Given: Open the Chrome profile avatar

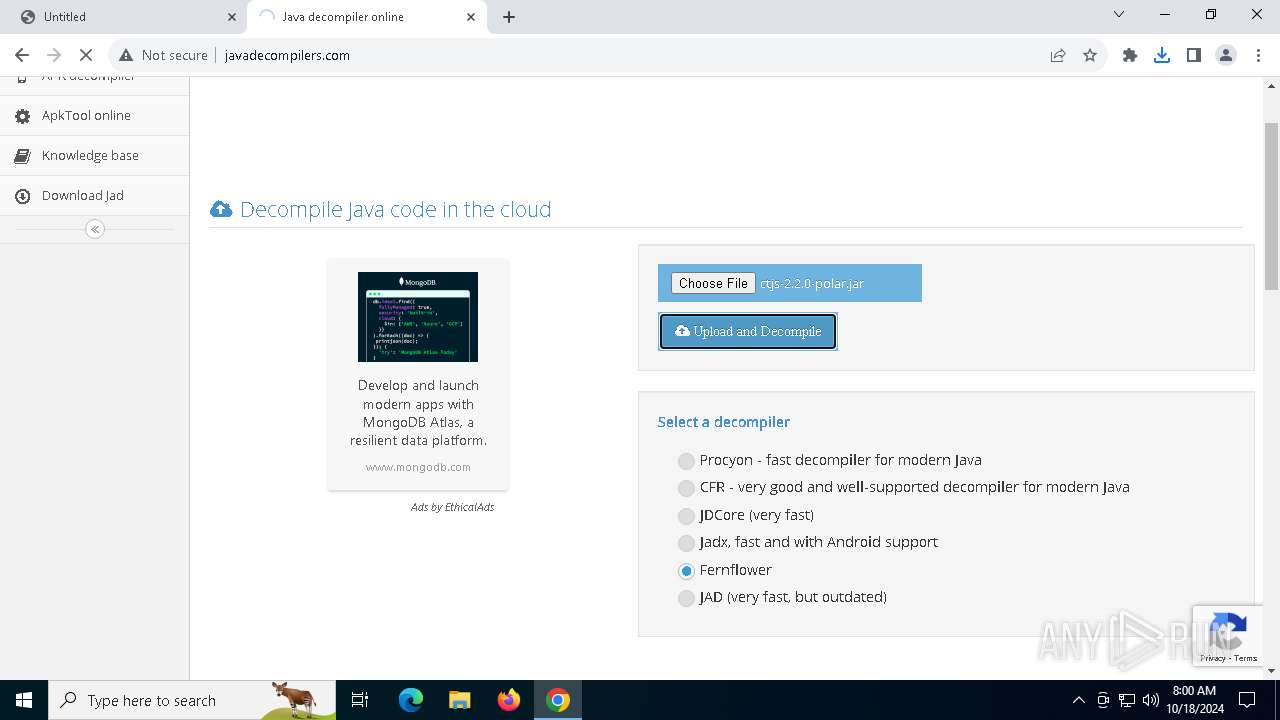Looking at the screenshot, I should [x=1226, y=55].
